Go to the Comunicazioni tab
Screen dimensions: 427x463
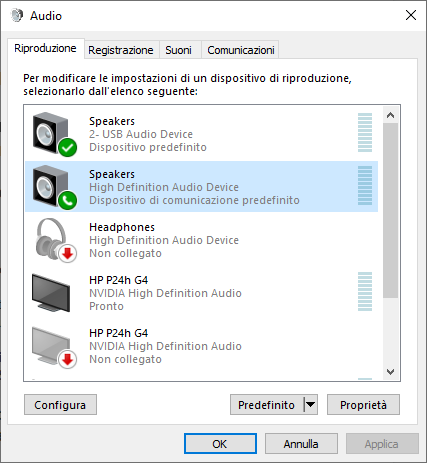(x=241, y=50)
